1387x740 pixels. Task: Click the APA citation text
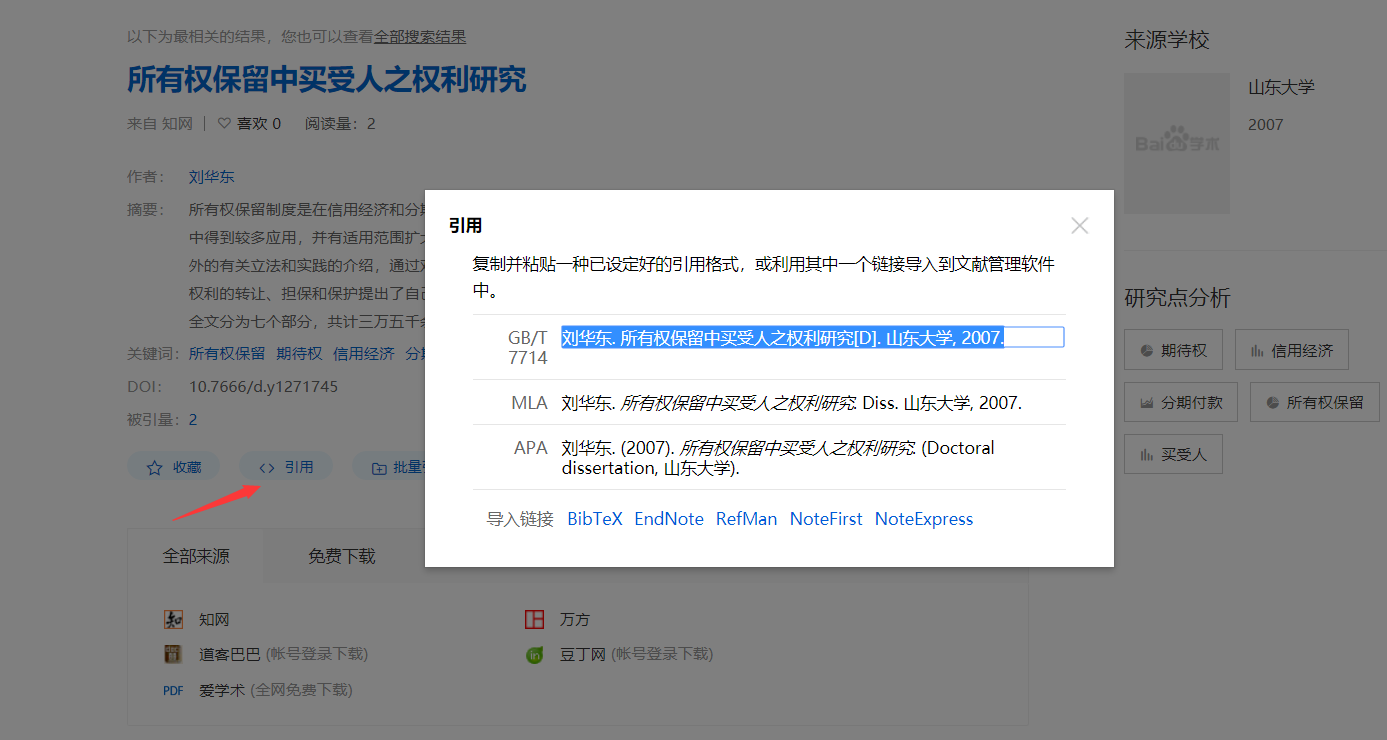(778, 458)
